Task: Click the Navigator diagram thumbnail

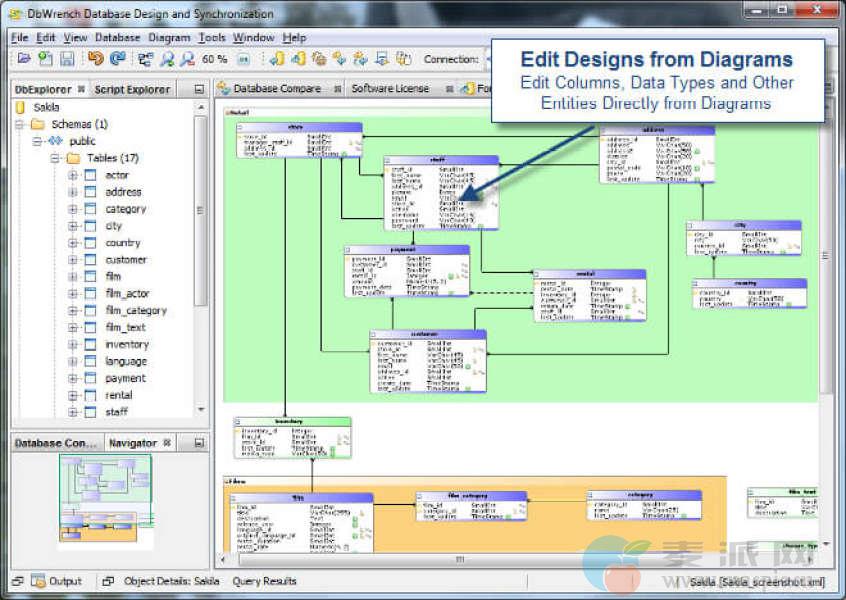Action: (105, 500)
